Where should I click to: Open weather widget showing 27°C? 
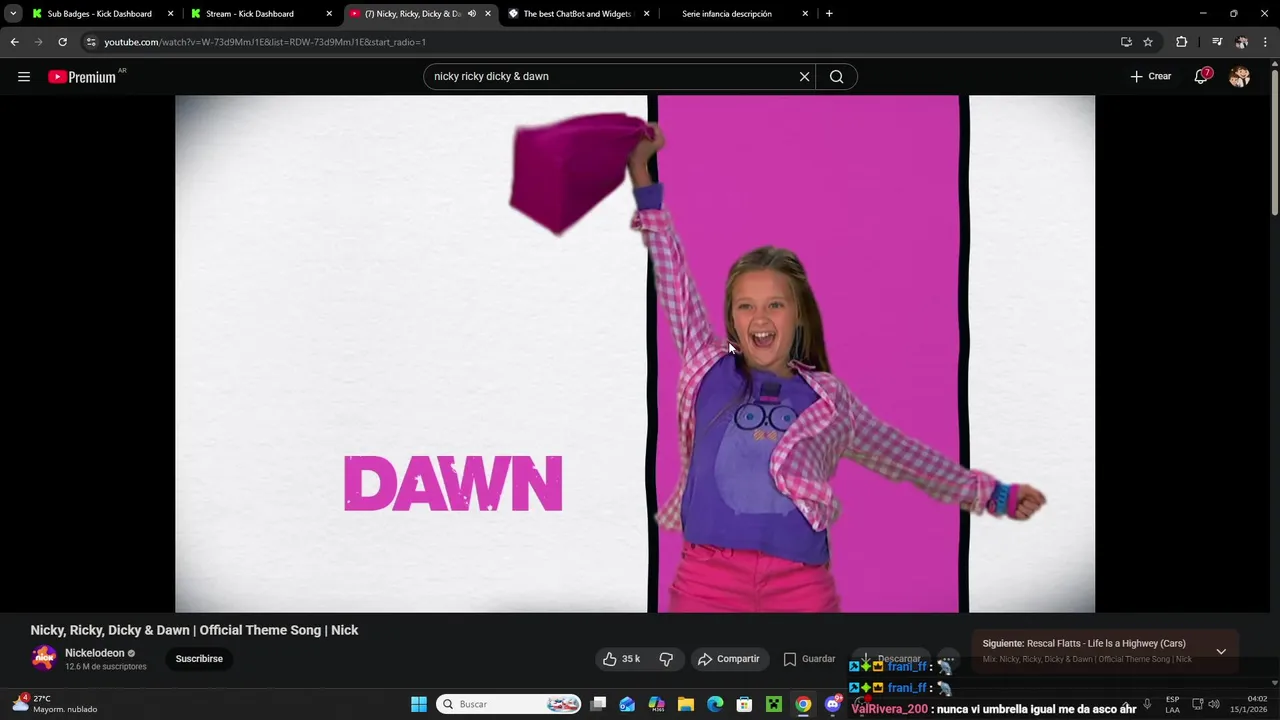pyautogui.click(x=55, y=704)
